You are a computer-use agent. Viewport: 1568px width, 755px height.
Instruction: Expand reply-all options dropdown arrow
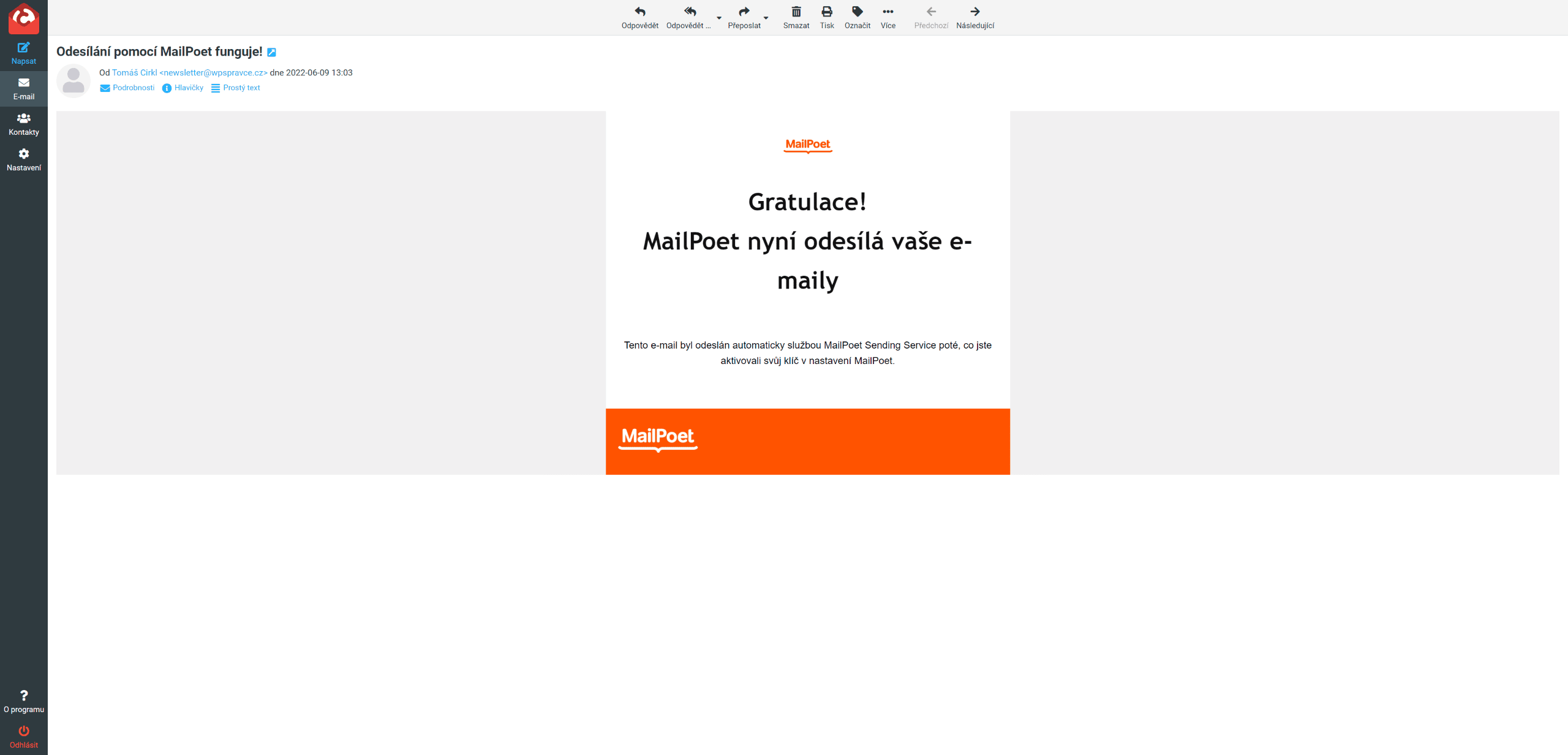tap(719, 18)
